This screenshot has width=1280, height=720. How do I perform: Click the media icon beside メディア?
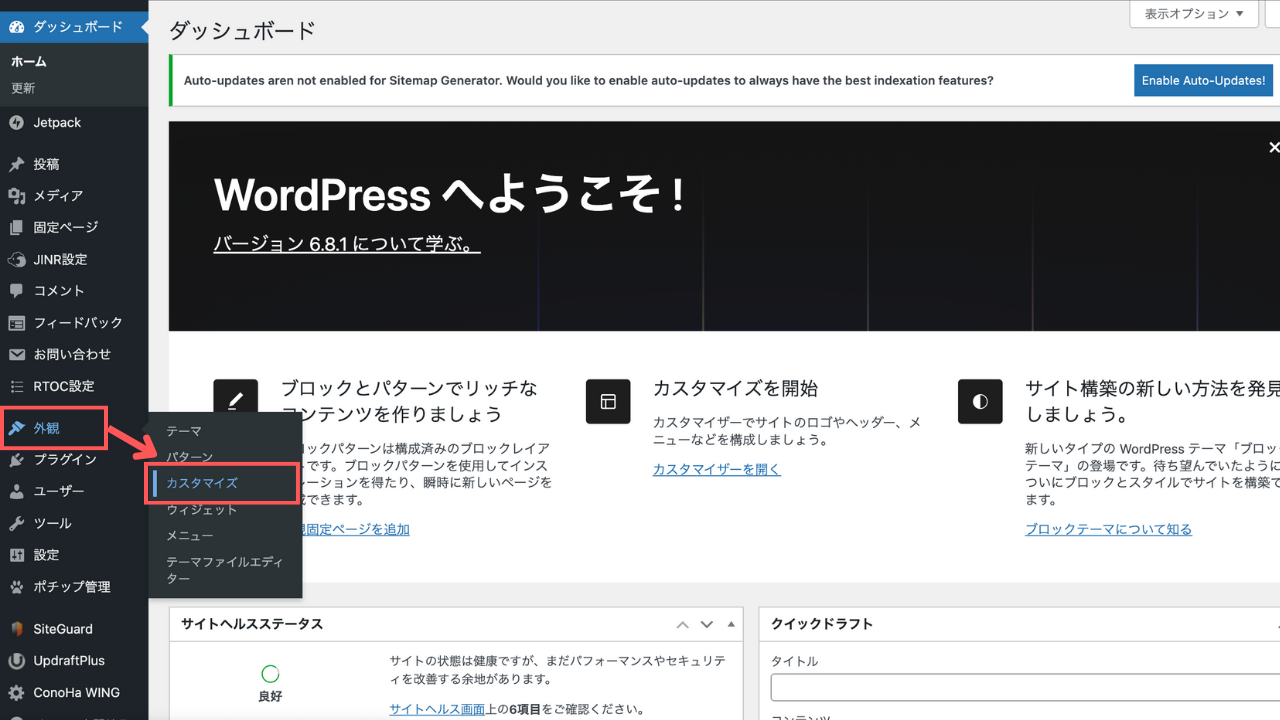(16, 196)
